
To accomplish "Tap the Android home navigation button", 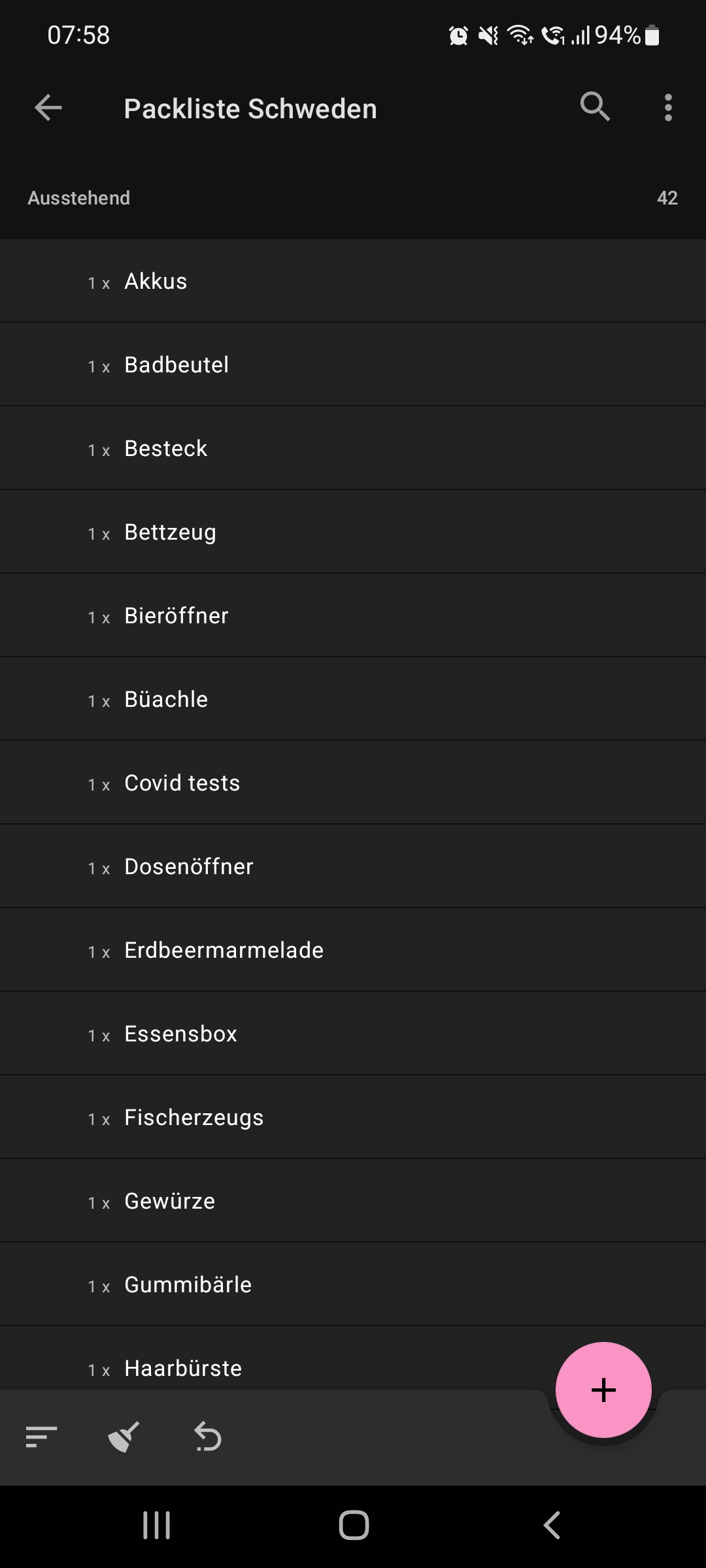I will coord(354,1526).
